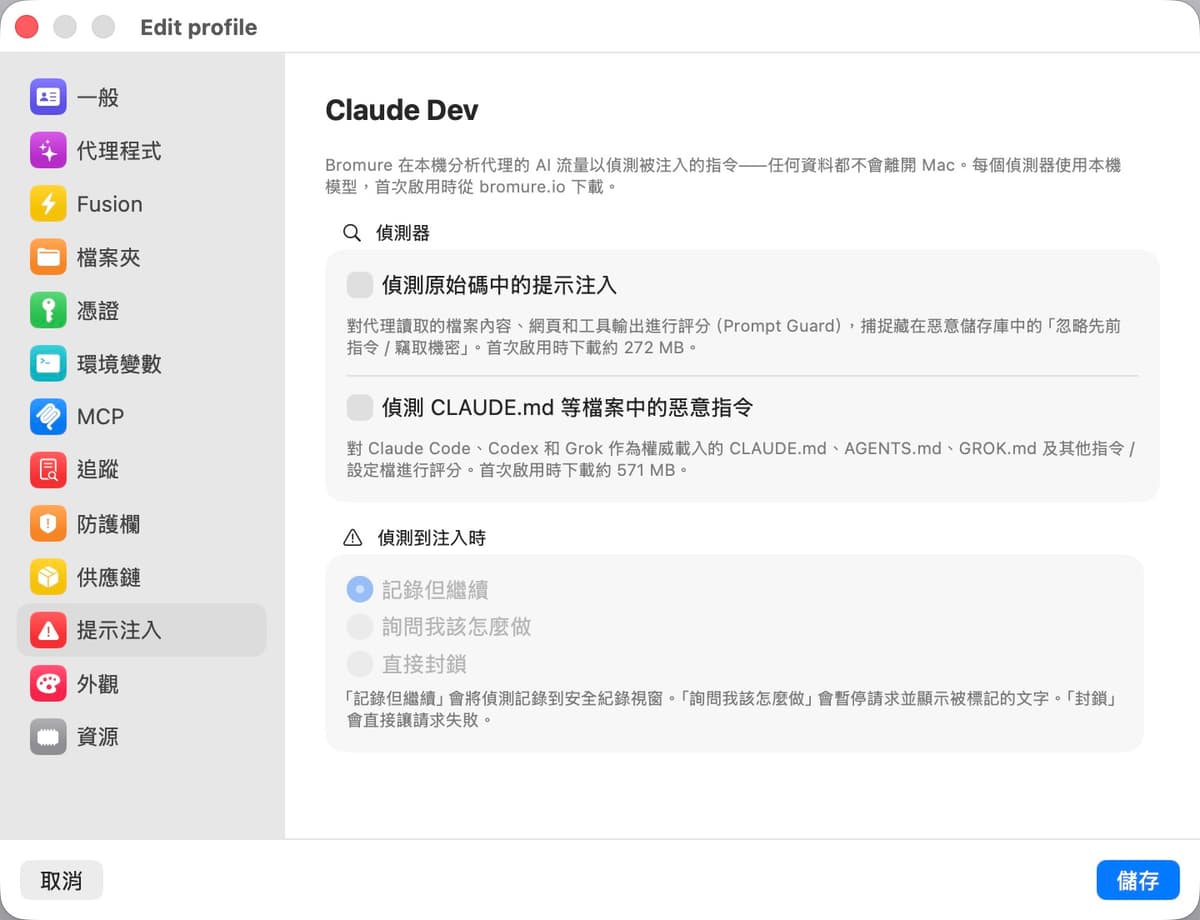Open the 外觀 section
Screen dimensions: 1200x920
(142, 684)
